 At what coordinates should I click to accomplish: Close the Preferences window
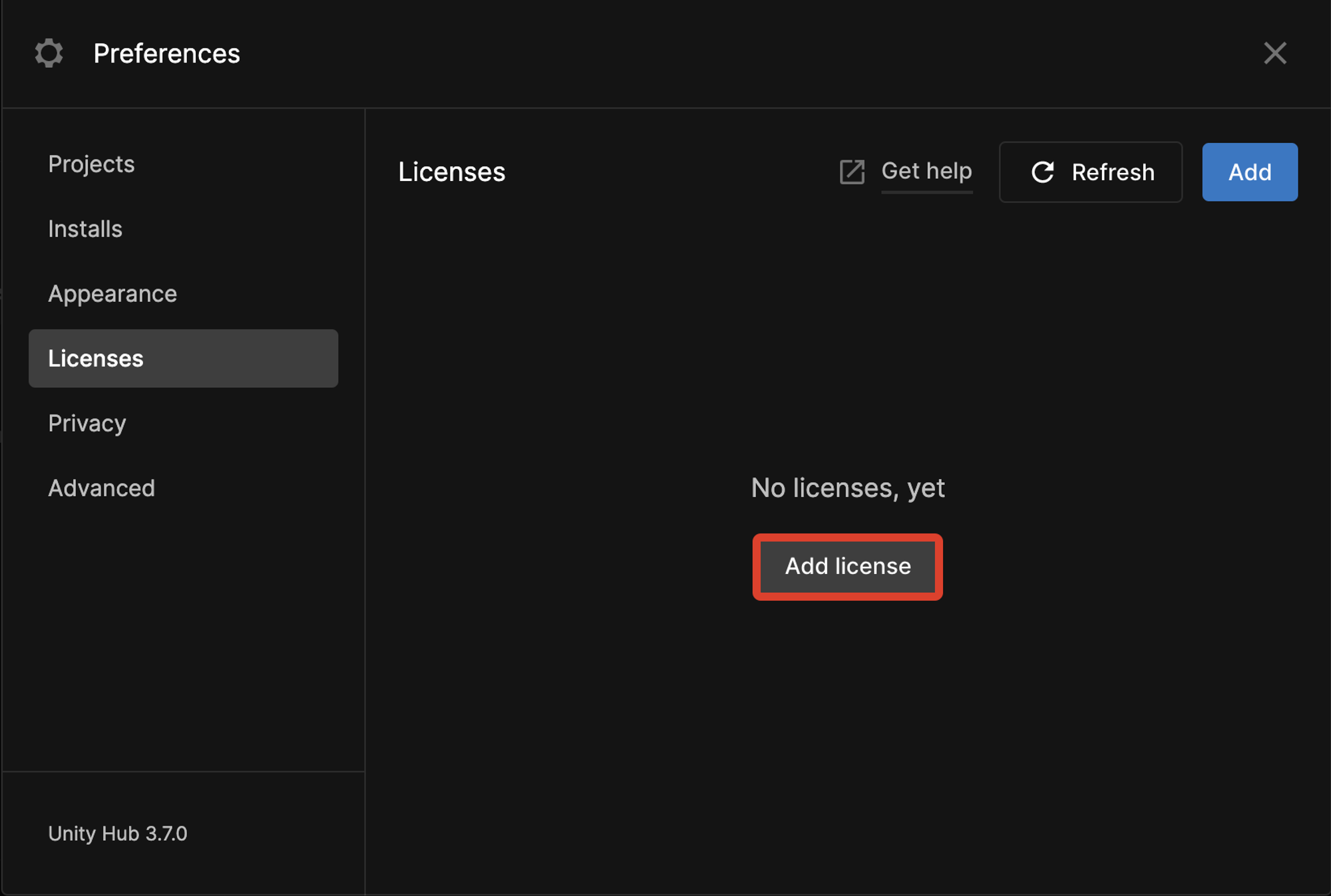pyautogui.click(x=1275, y=53)
